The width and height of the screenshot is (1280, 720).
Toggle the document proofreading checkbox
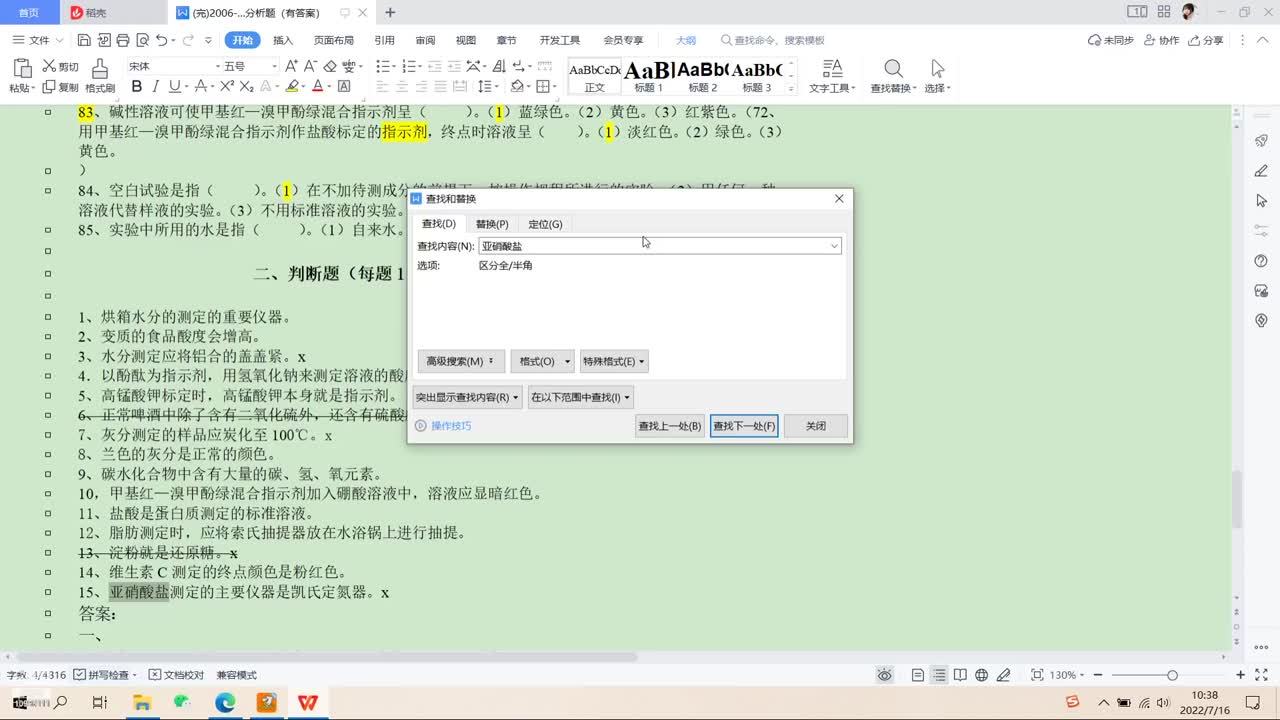point(154,675)
